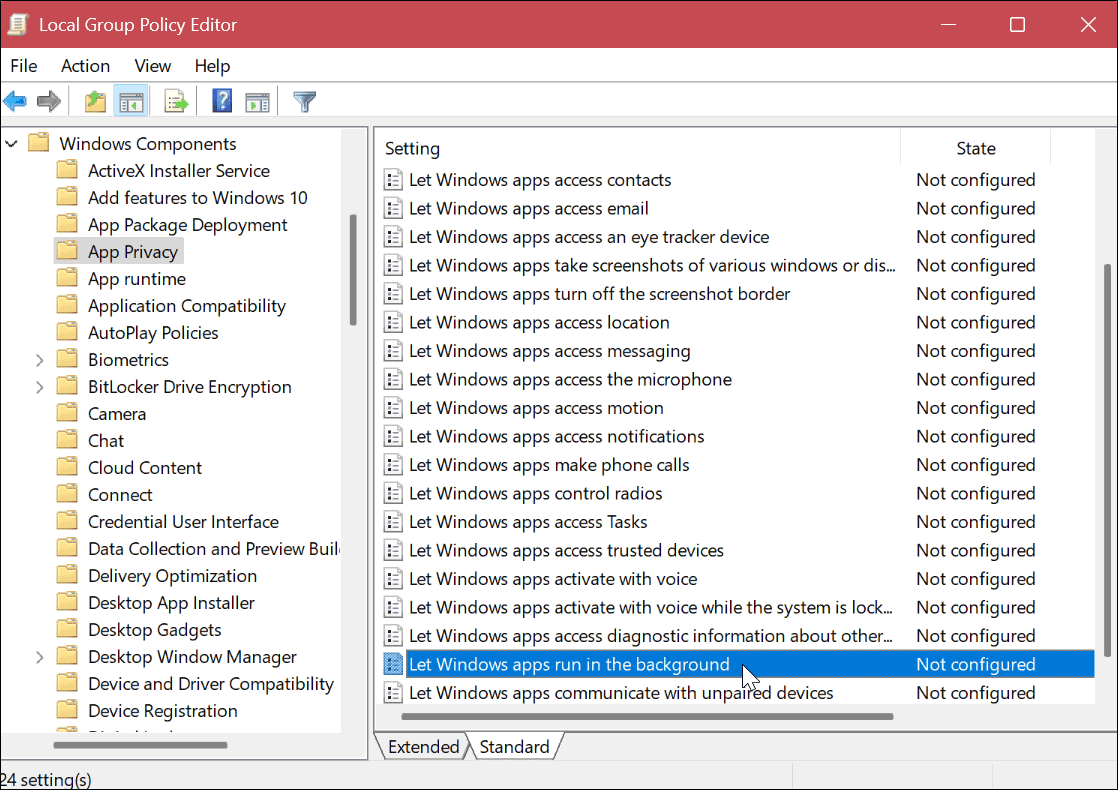Expand the BitLocker Drive Encryption folder
Viewport: 1118px width, 790px height.
click(40, 387)
